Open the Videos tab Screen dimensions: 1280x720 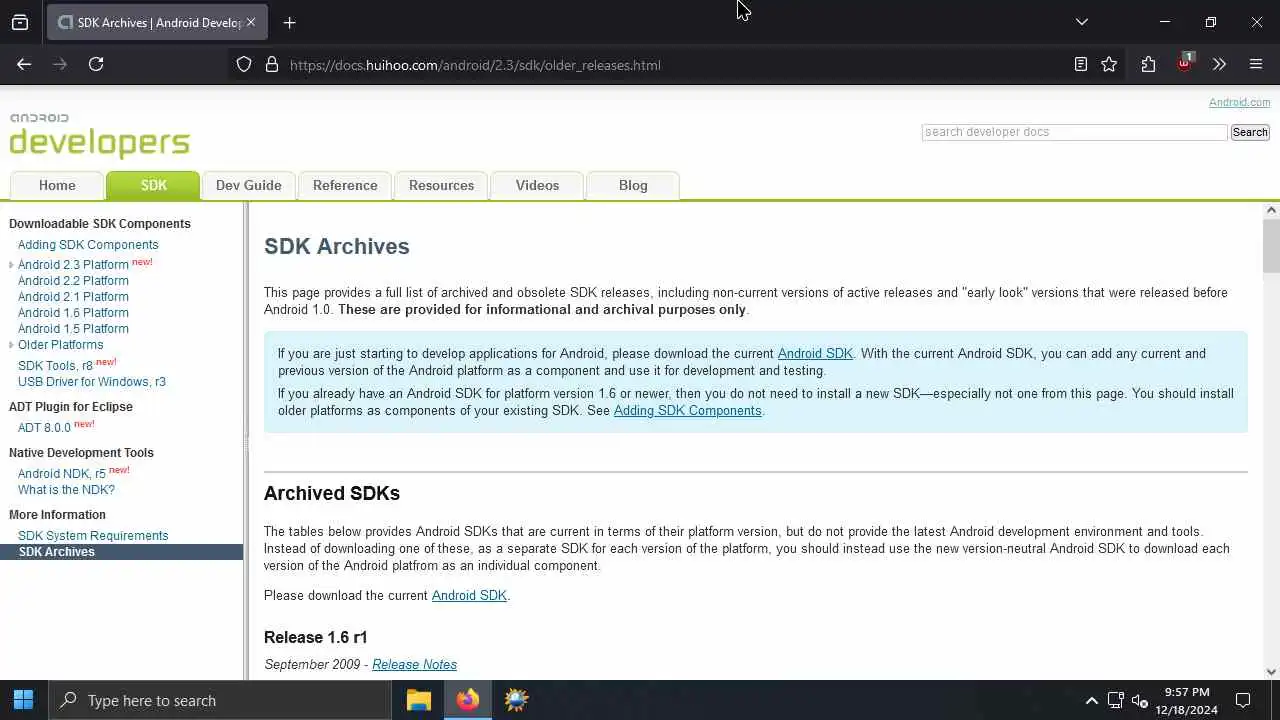coord(537,185)
